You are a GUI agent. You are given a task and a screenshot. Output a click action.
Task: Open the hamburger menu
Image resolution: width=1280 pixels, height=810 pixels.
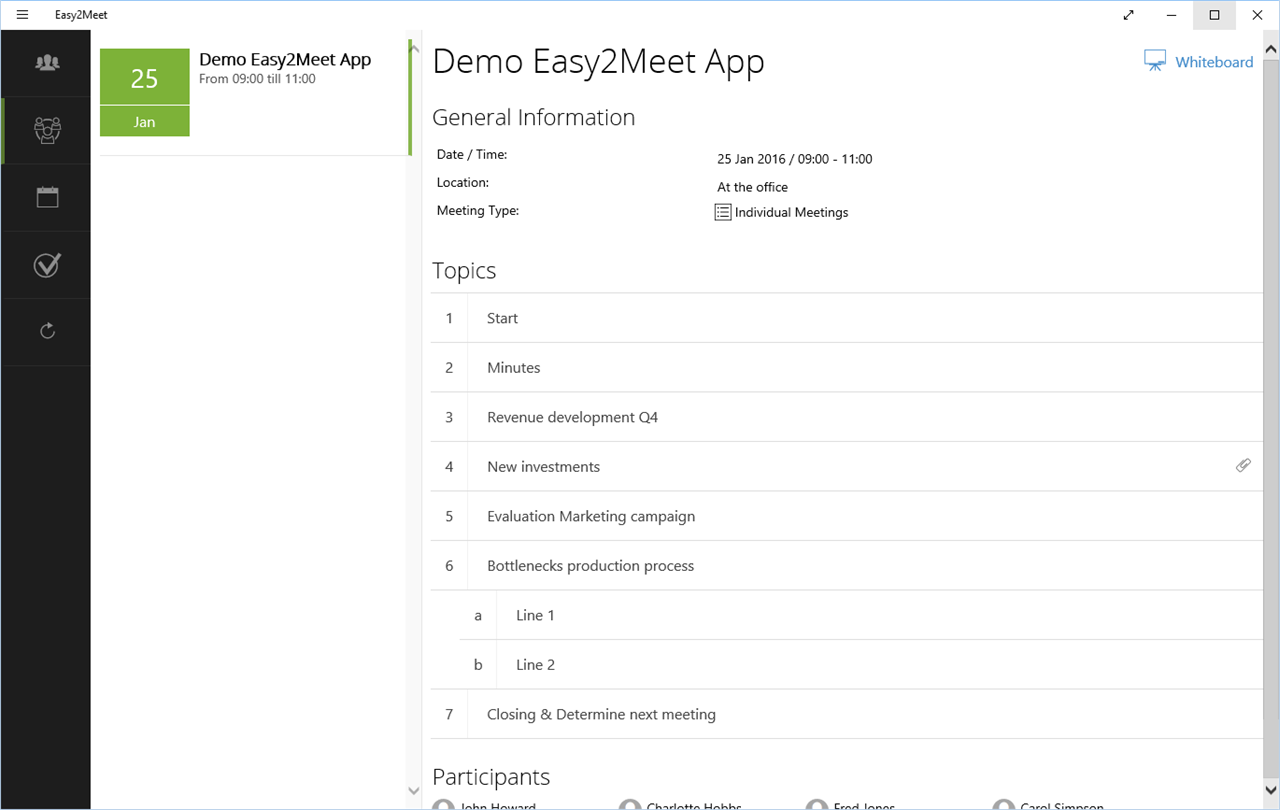[x=22, y=15]
